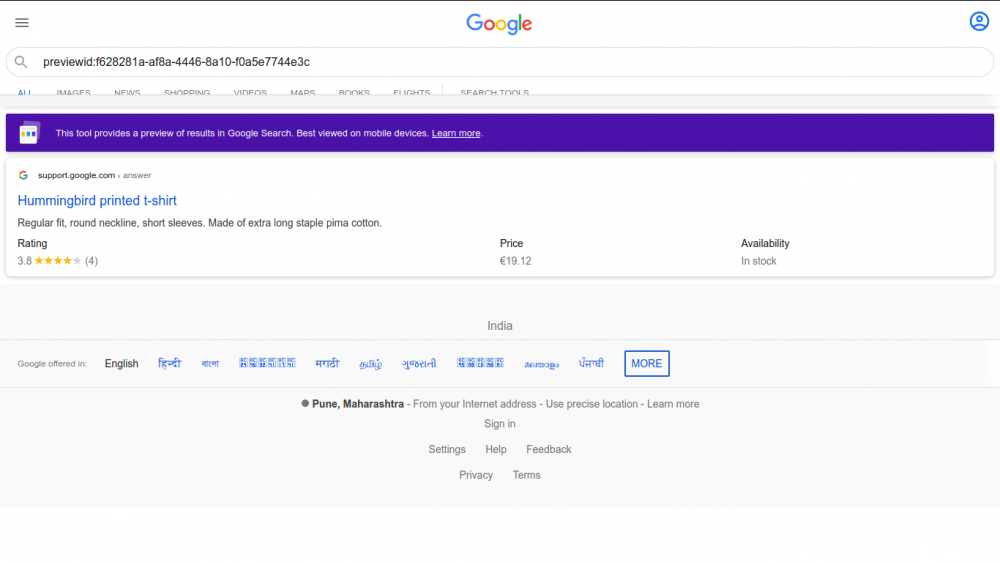
Task: Switch to the Maps tab
Action: pyautogui.click(x=302, y=92)
